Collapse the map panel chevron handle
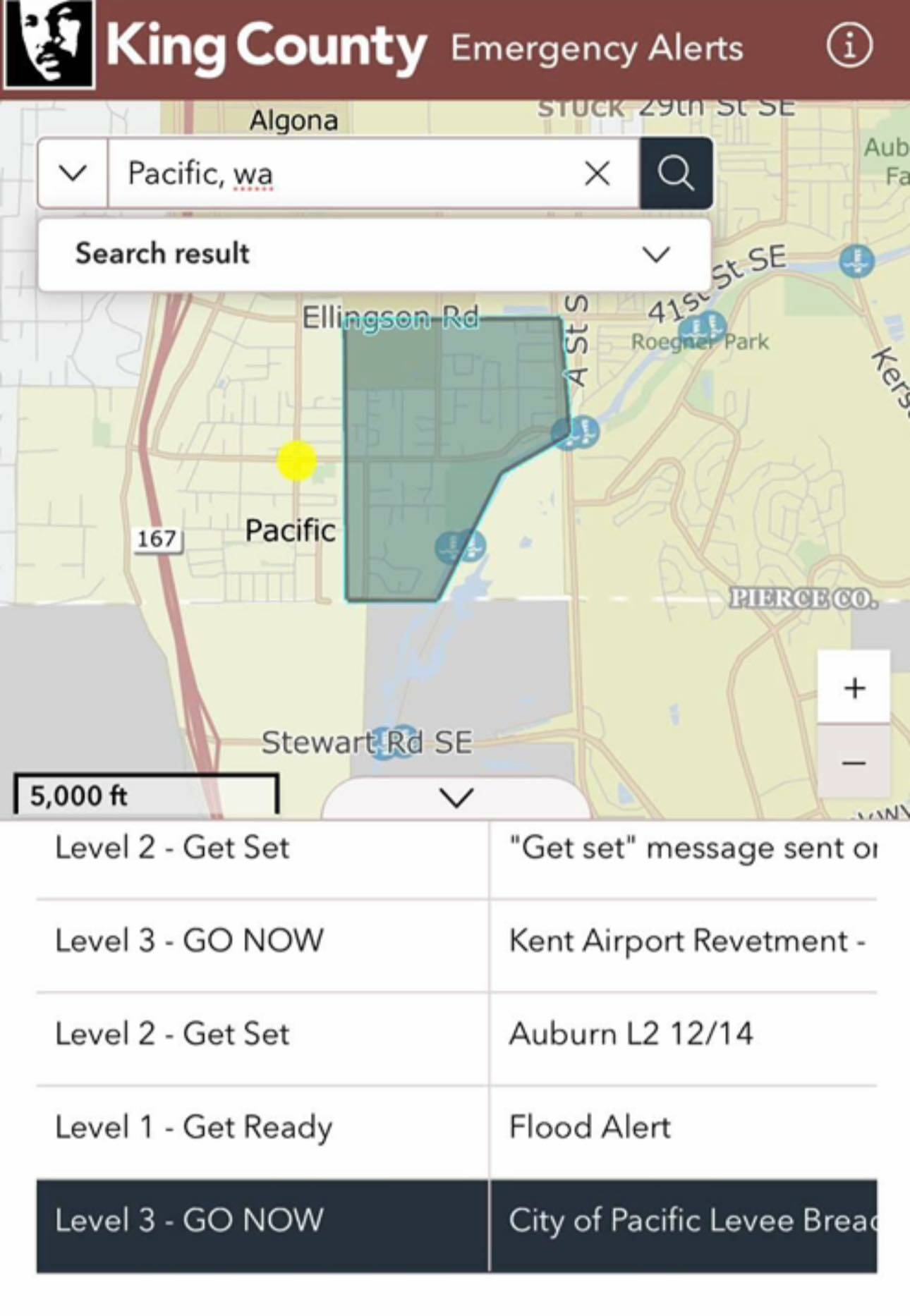 pyautogui.click(x=456, y=798)
